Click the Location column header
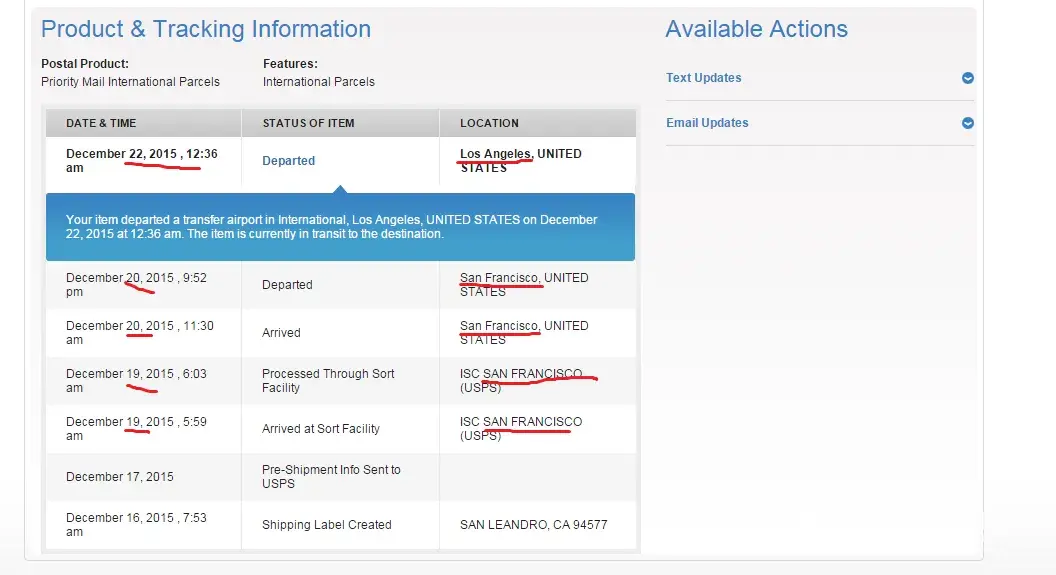 click(x=489, y=123)
